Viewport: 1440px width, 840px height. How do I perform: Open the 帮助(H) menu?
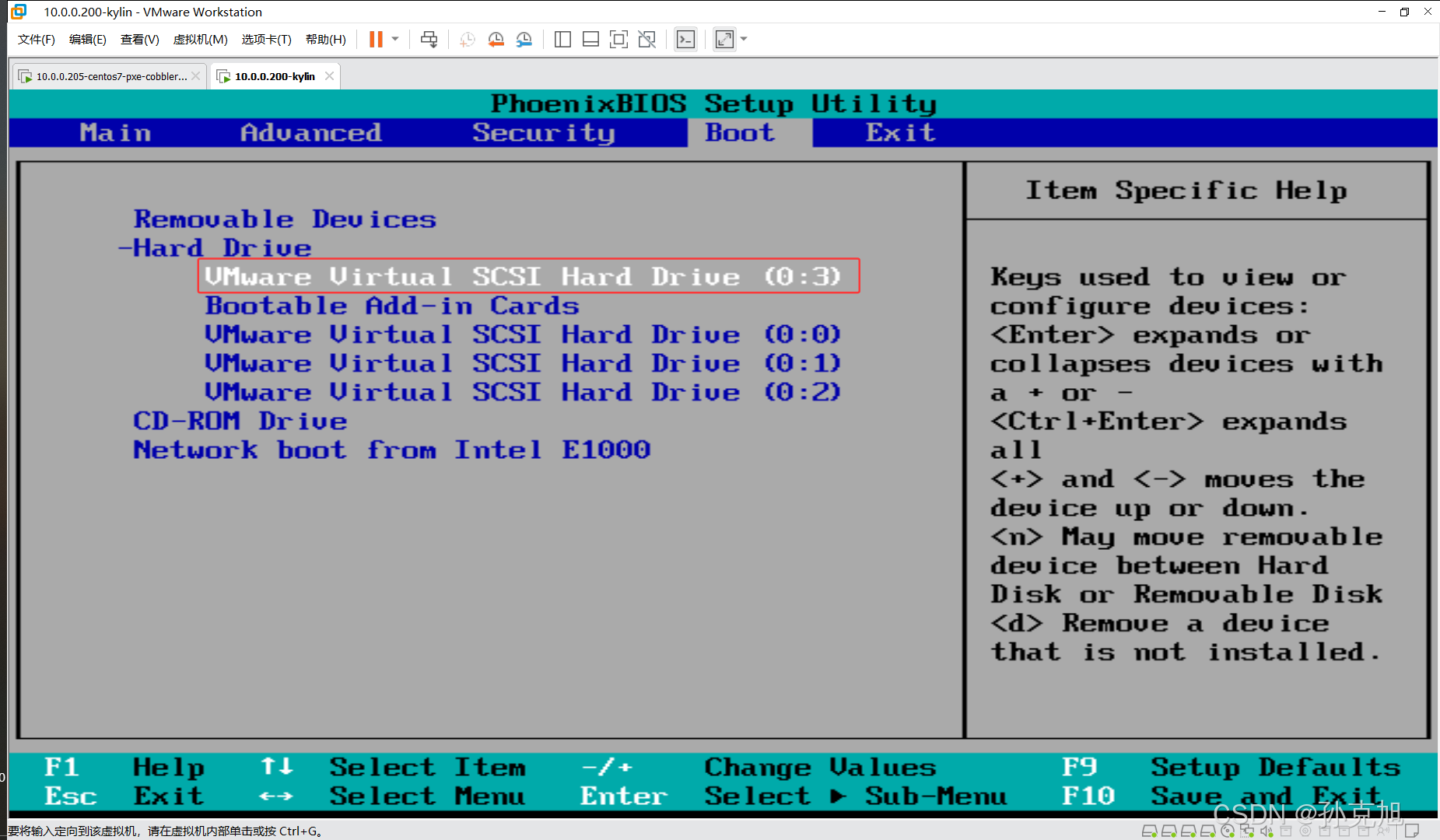(x=326, y=39)
